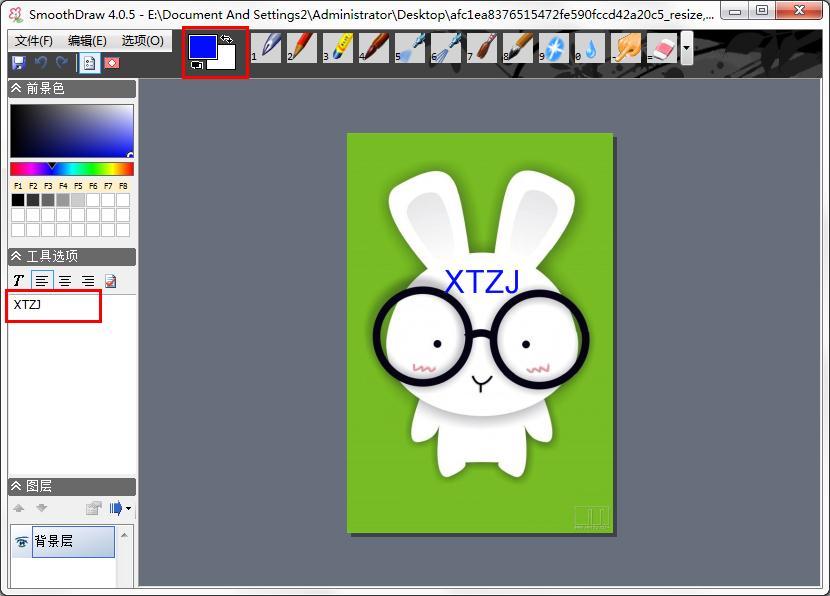This screenshot has width=830, height=596.
Task: Click the red canvas reset icon
Action: (x=112, y=63)
